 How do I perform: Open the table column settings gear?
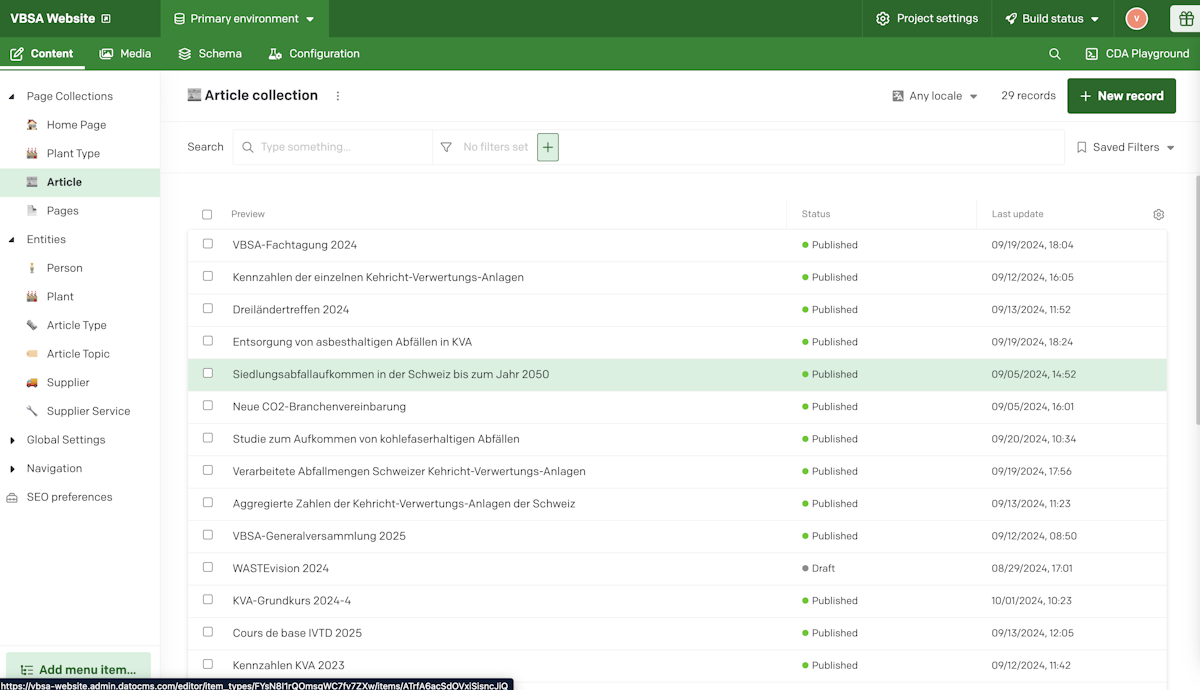click(1159, 214)
